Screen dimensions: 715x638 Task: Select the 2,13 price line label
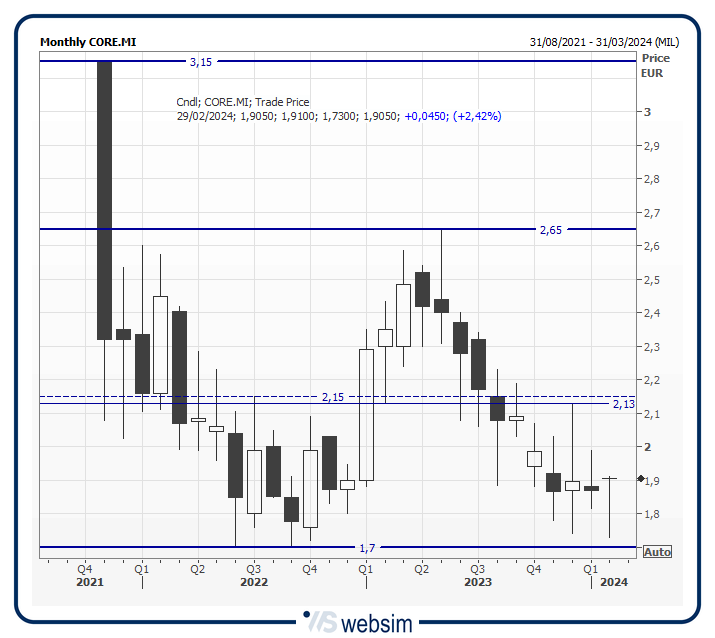click(x=623, y=404)
